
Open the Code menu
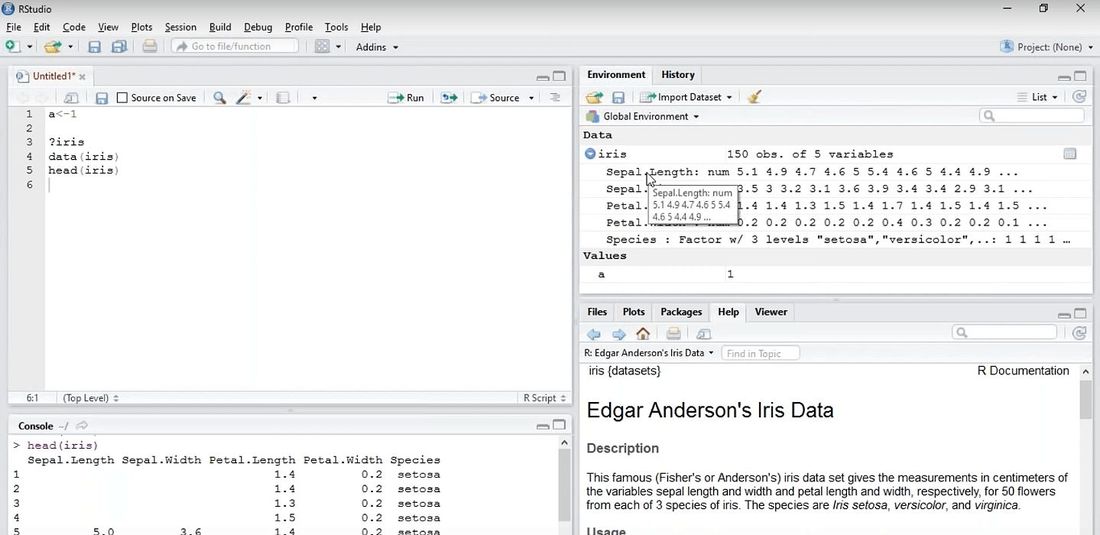74,27
